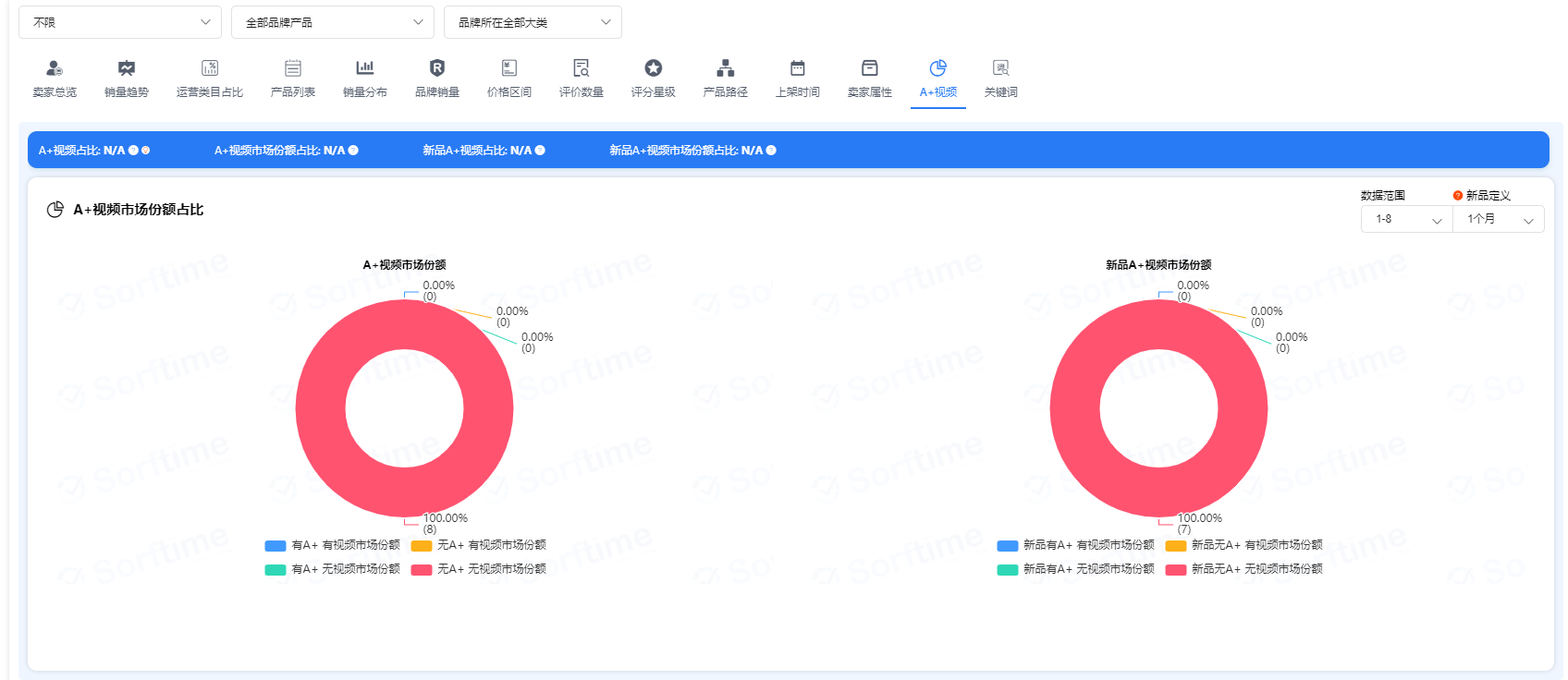Toggle 有A+ 无视频市场份额 legend swatch
The width and height of the screenshot is (1568, 680).
[276, 570]
